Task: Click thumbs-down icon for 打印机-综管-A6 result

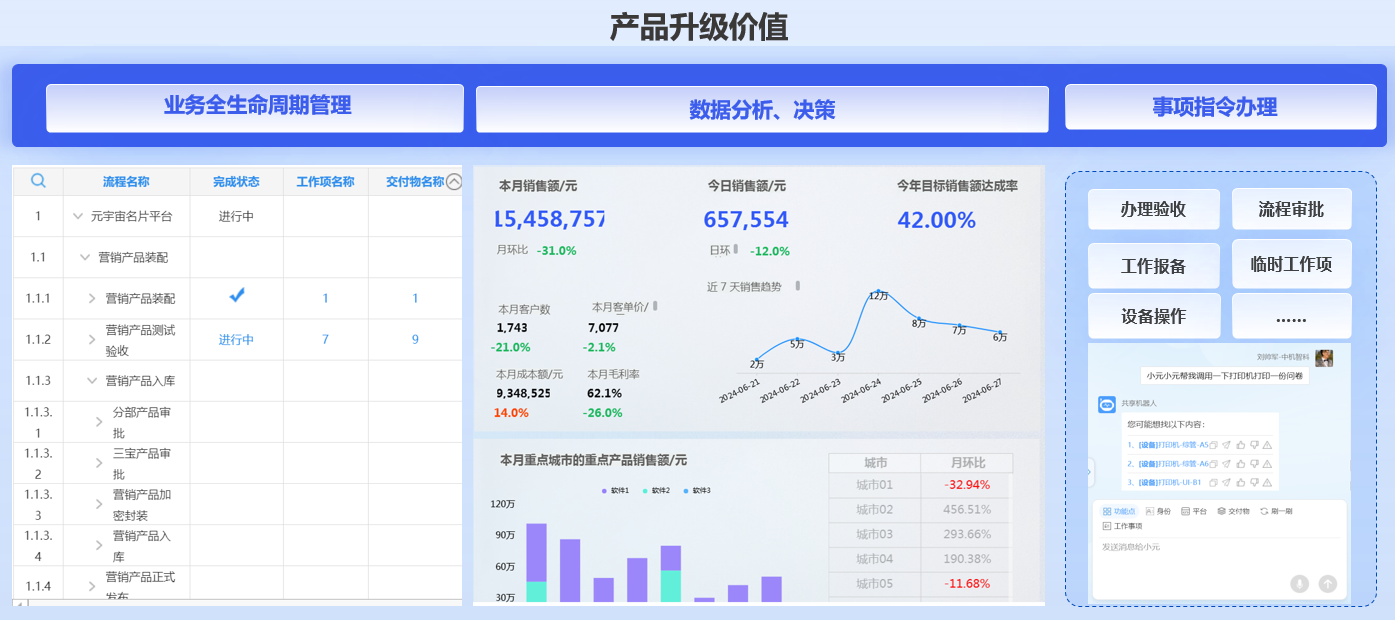Action: tap(1252, 464)
